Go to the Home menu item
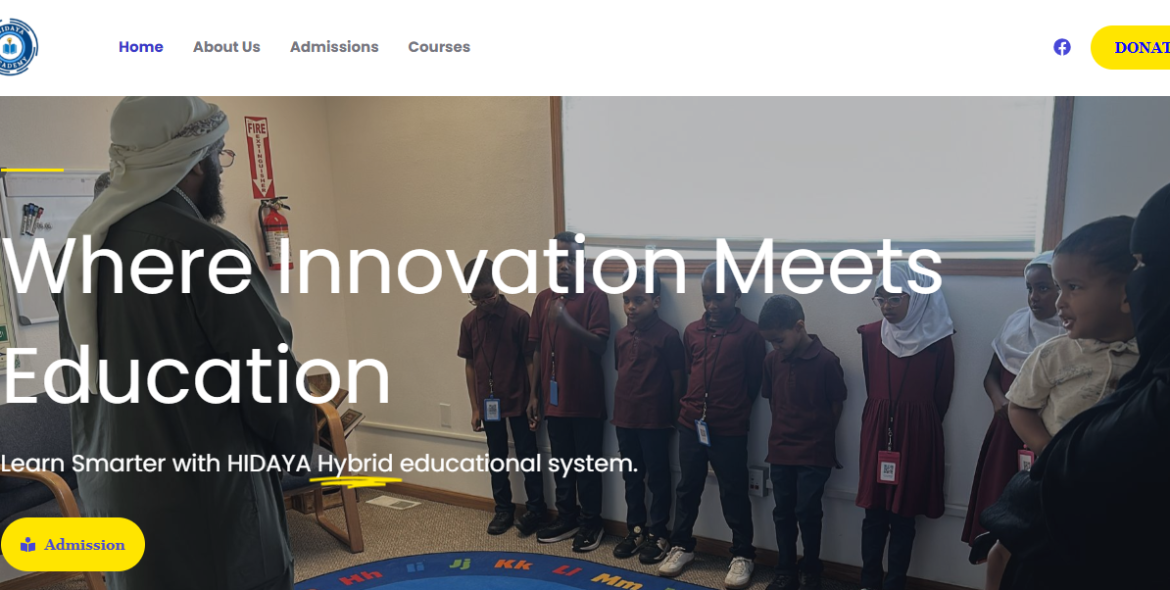This screenshot has width=1170, height=590. tap(141, 47)
